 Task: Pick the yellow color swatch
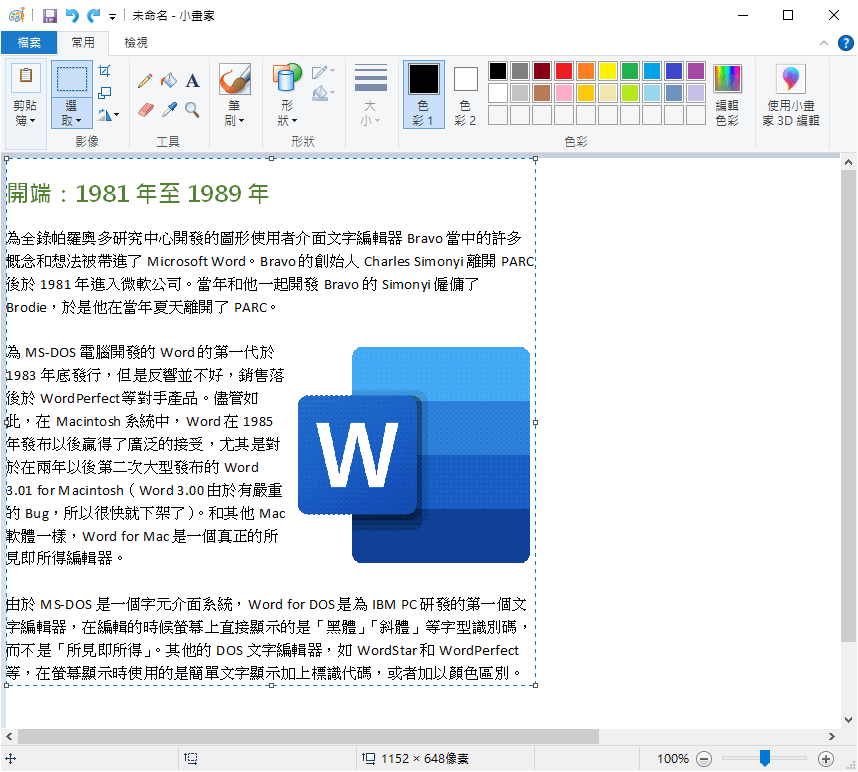pos(608,71)
